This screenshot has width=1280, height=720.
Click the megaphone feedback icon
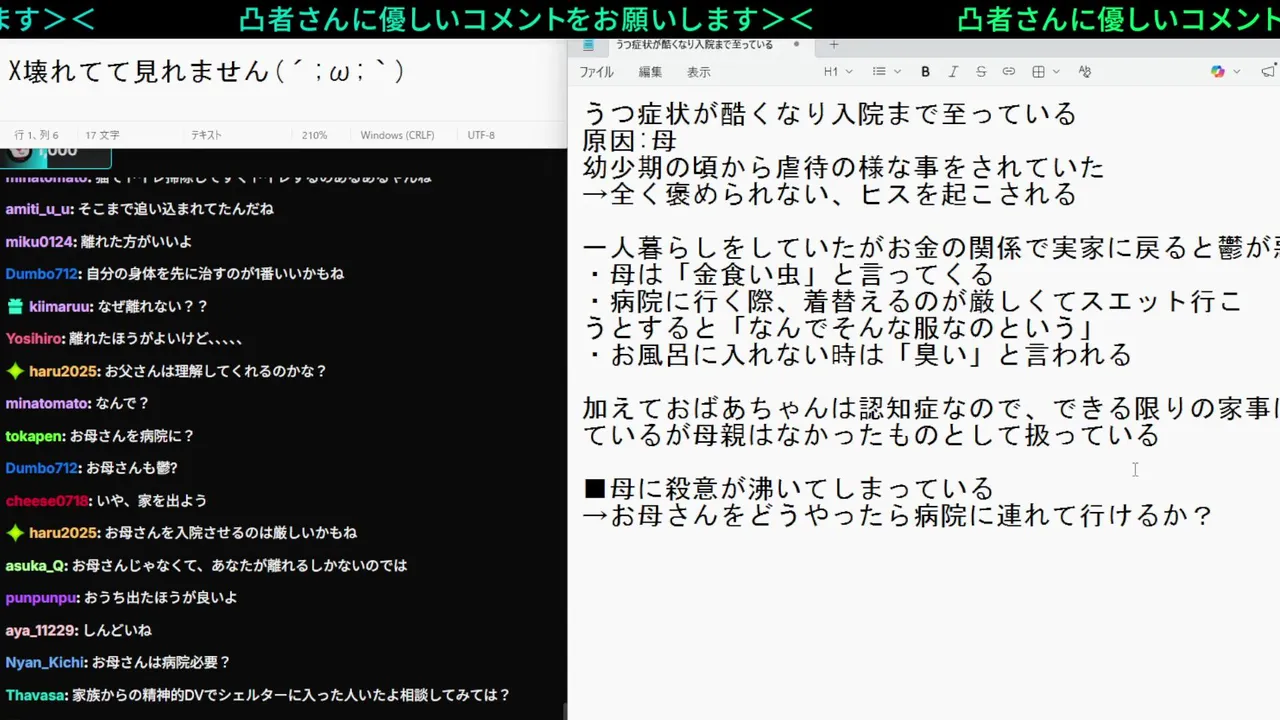pos(1269,72)
